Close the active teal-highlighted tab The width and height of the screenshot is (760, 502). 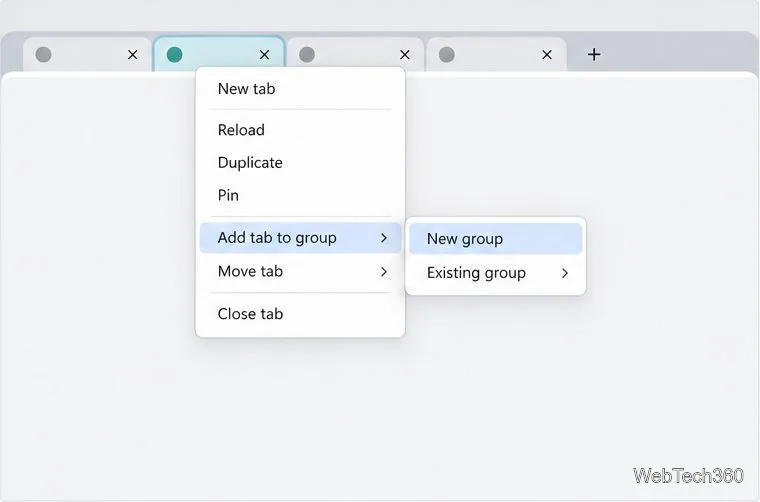click(x=264, y=55)
